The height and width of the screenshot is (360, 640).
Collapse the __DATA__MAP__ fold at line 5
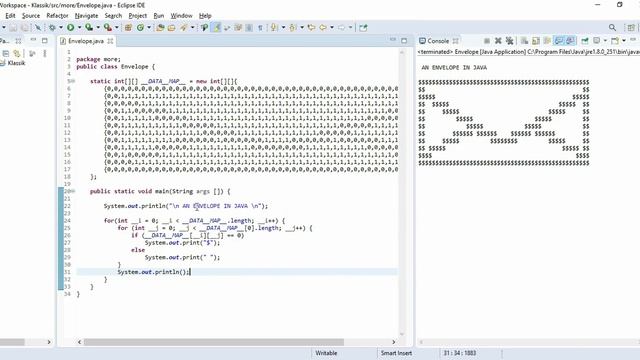pos(73,81)
